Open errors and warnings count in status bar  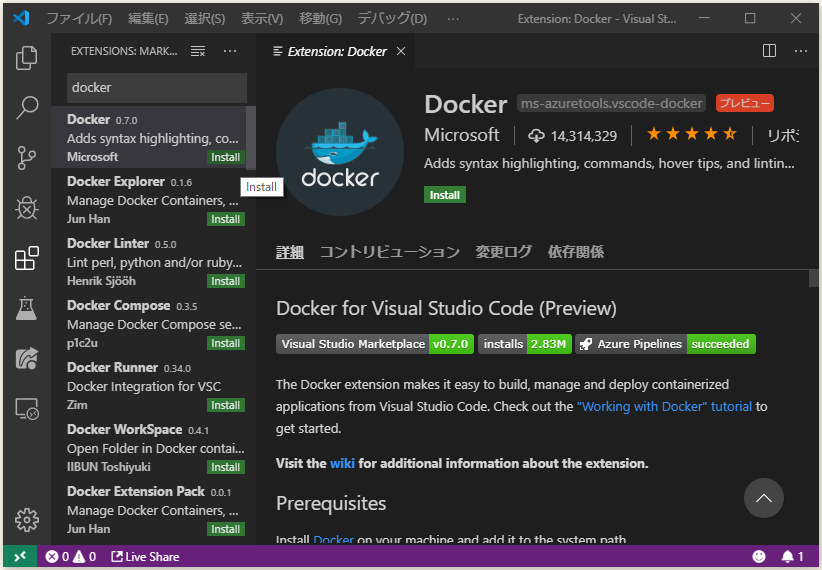click(x=70, y=556)
